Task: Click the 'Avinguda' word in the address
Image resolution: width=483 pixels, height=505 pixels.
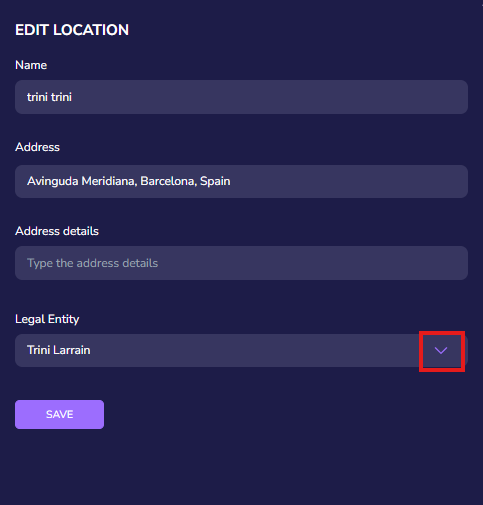Action: point(53,181)
